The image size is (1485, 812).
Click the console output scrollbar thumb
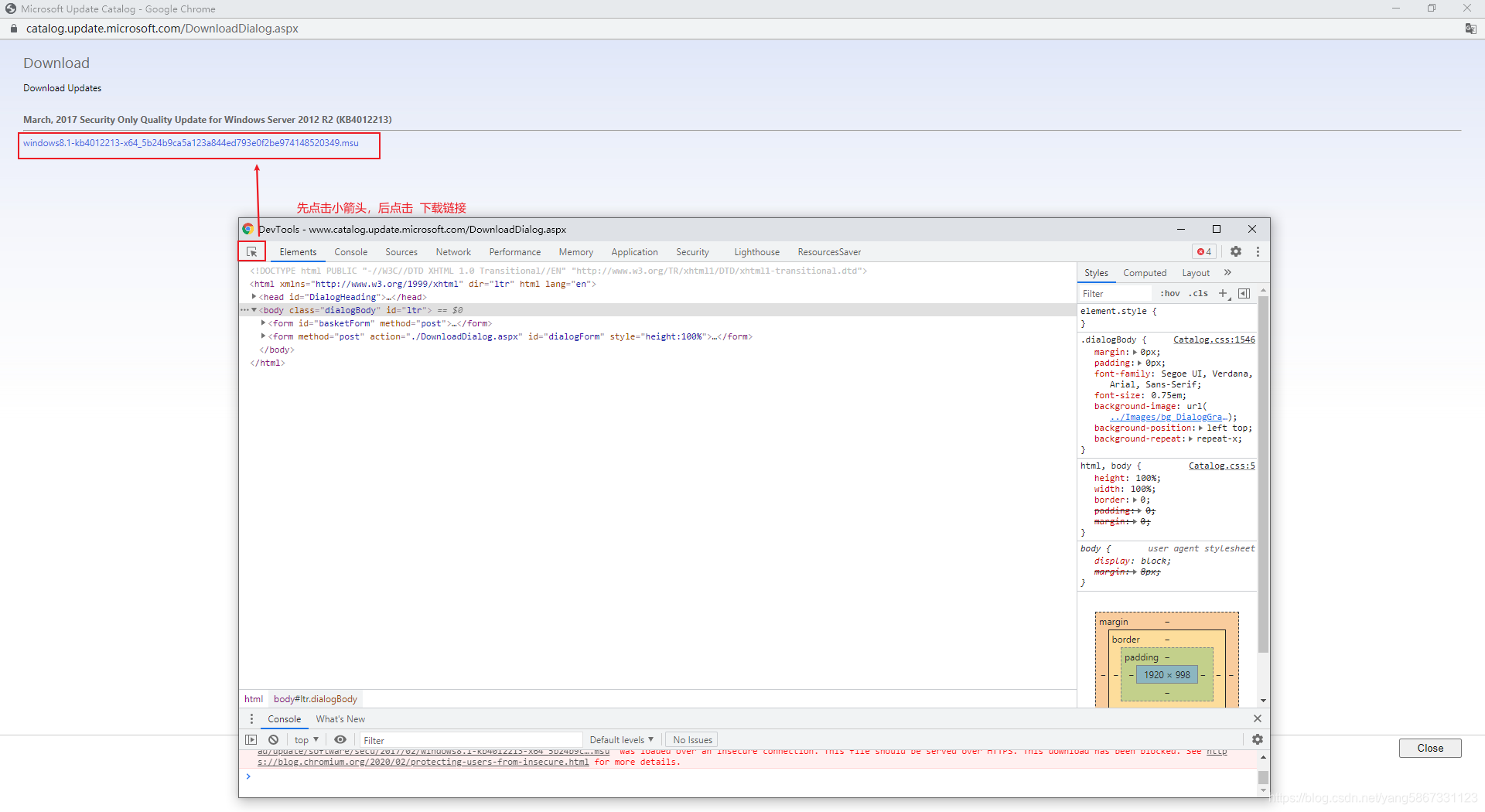[1263, 777]
